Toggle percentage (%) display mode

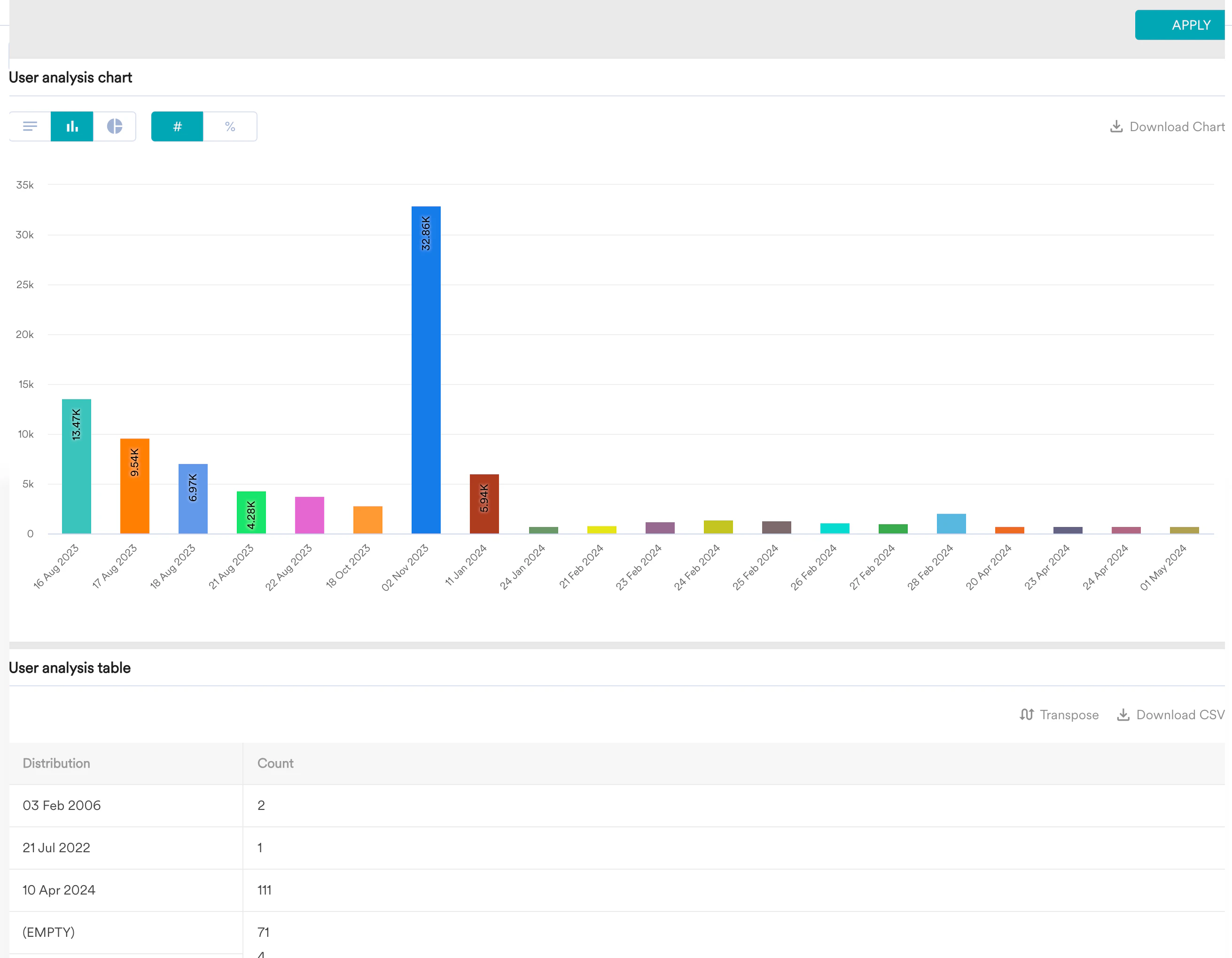pos(230,126)
